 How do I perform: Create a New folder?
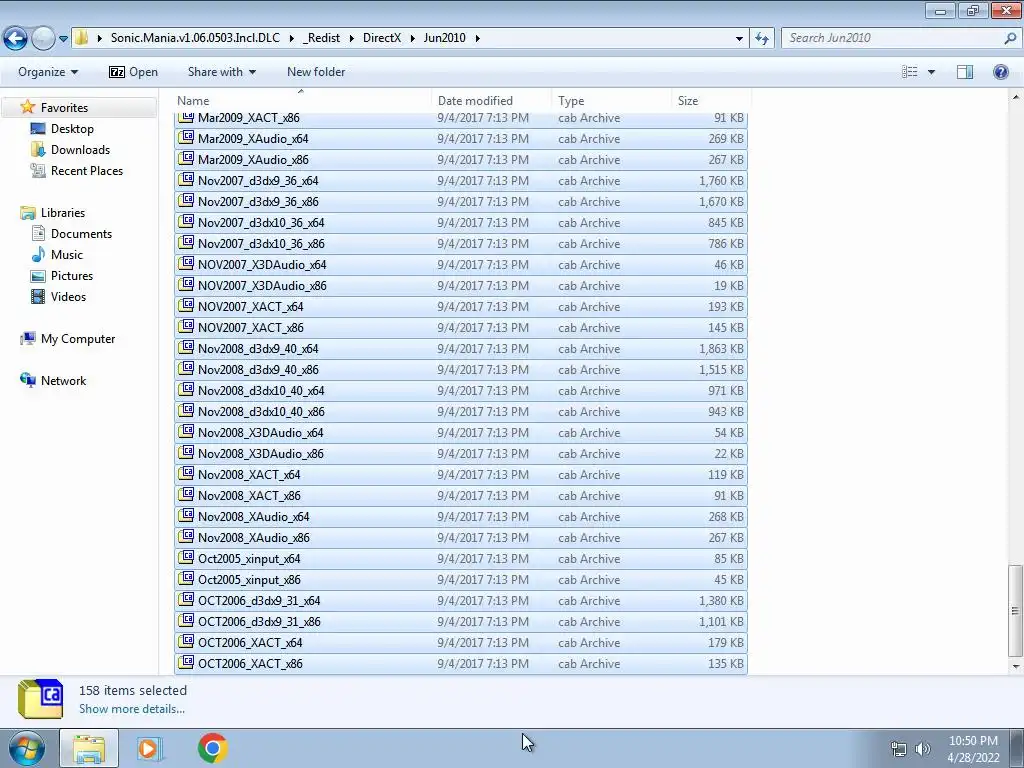[316, 72]
